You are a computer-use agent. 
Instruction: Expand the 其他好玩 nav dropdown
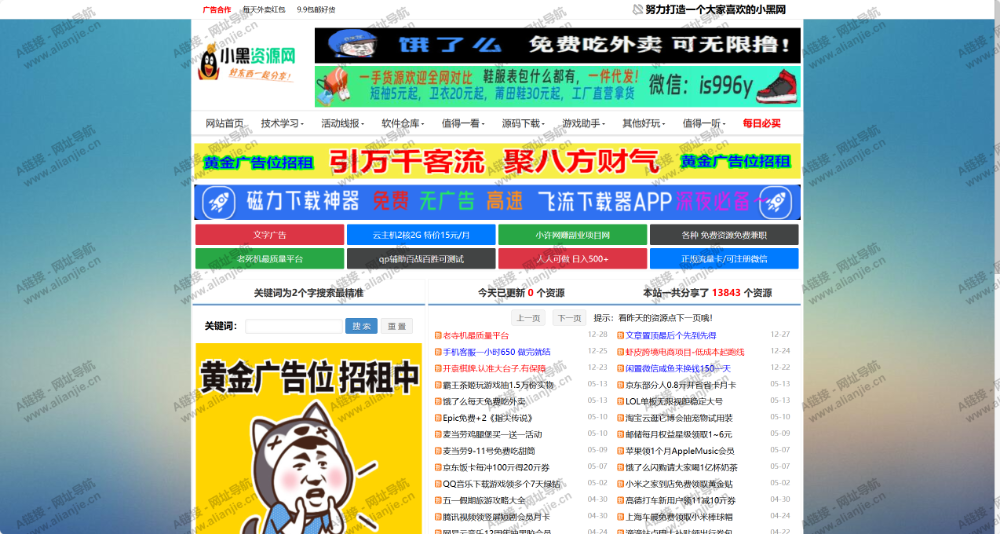[644, 124]
